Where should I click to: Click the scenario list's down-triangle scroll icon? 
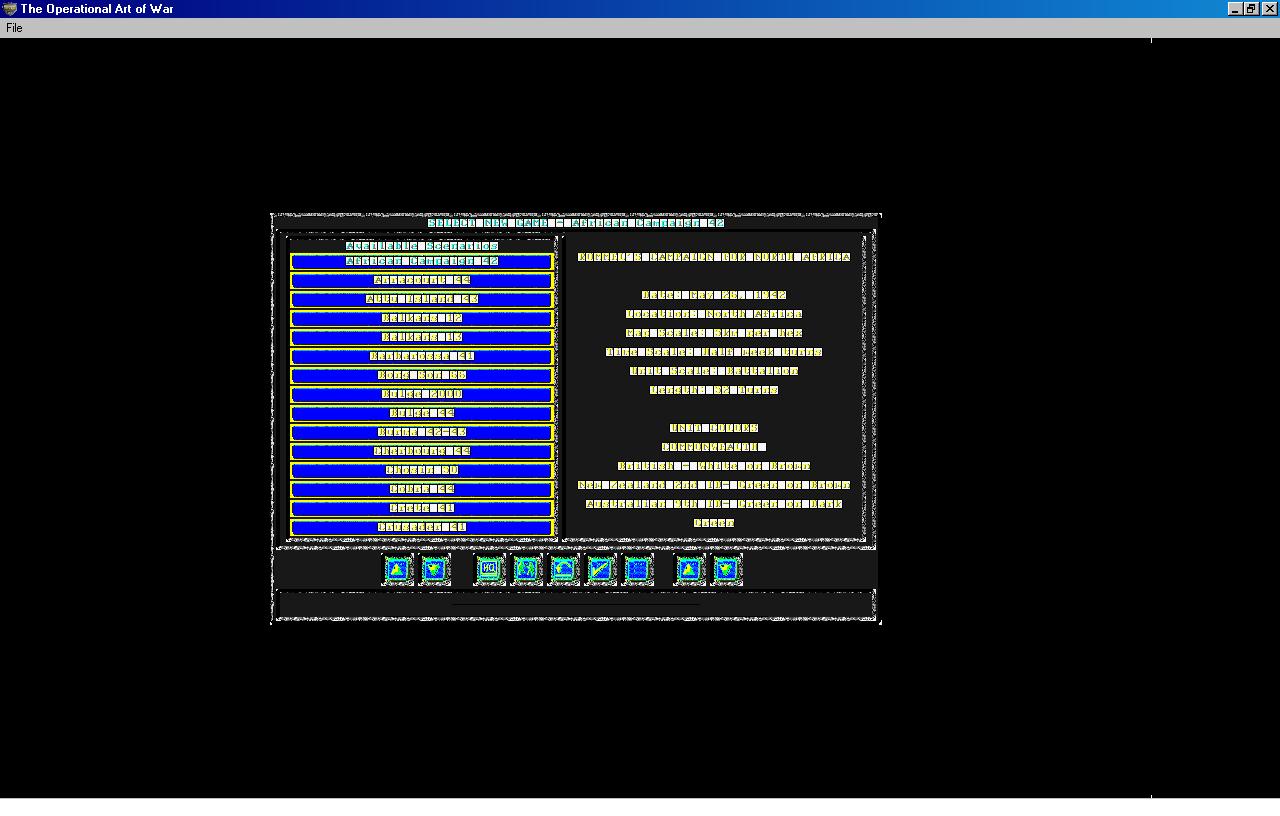click(435, 570)
